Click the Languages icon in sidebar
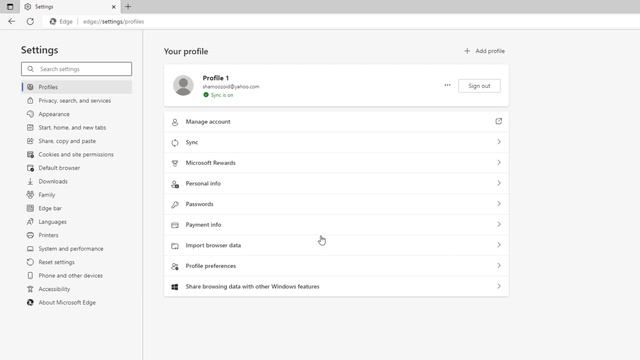The height and width of the screenshot is (360, 640). click(30, 222)
